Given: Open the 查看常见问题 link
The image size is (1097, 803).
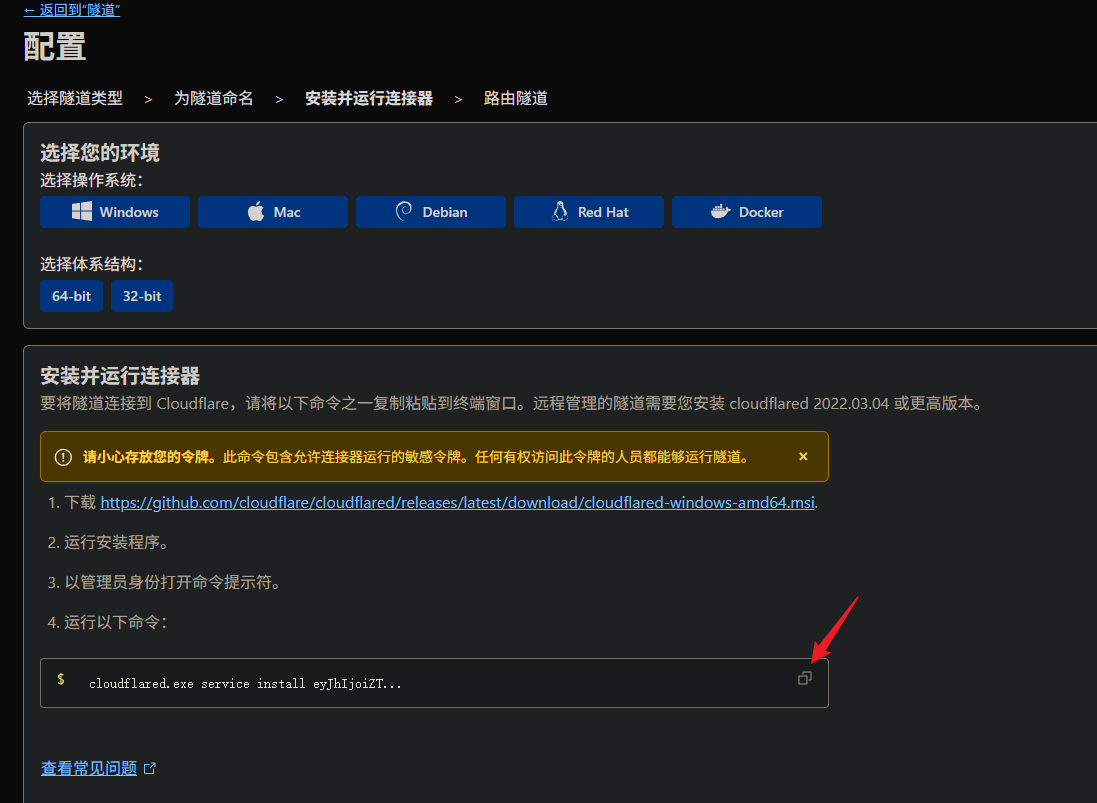Looking at the screenshot, I should [89, 769].
